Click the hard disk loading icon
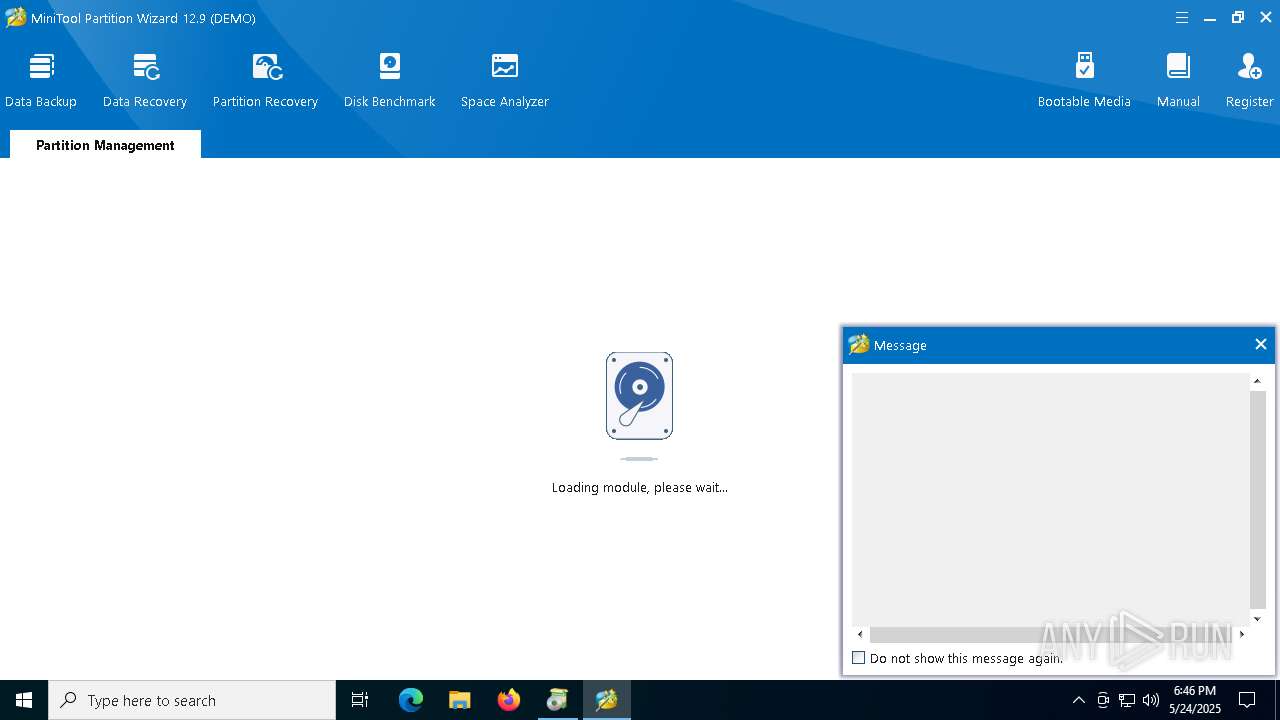Screen dimensions: 1280x720 tap(639, 396)
